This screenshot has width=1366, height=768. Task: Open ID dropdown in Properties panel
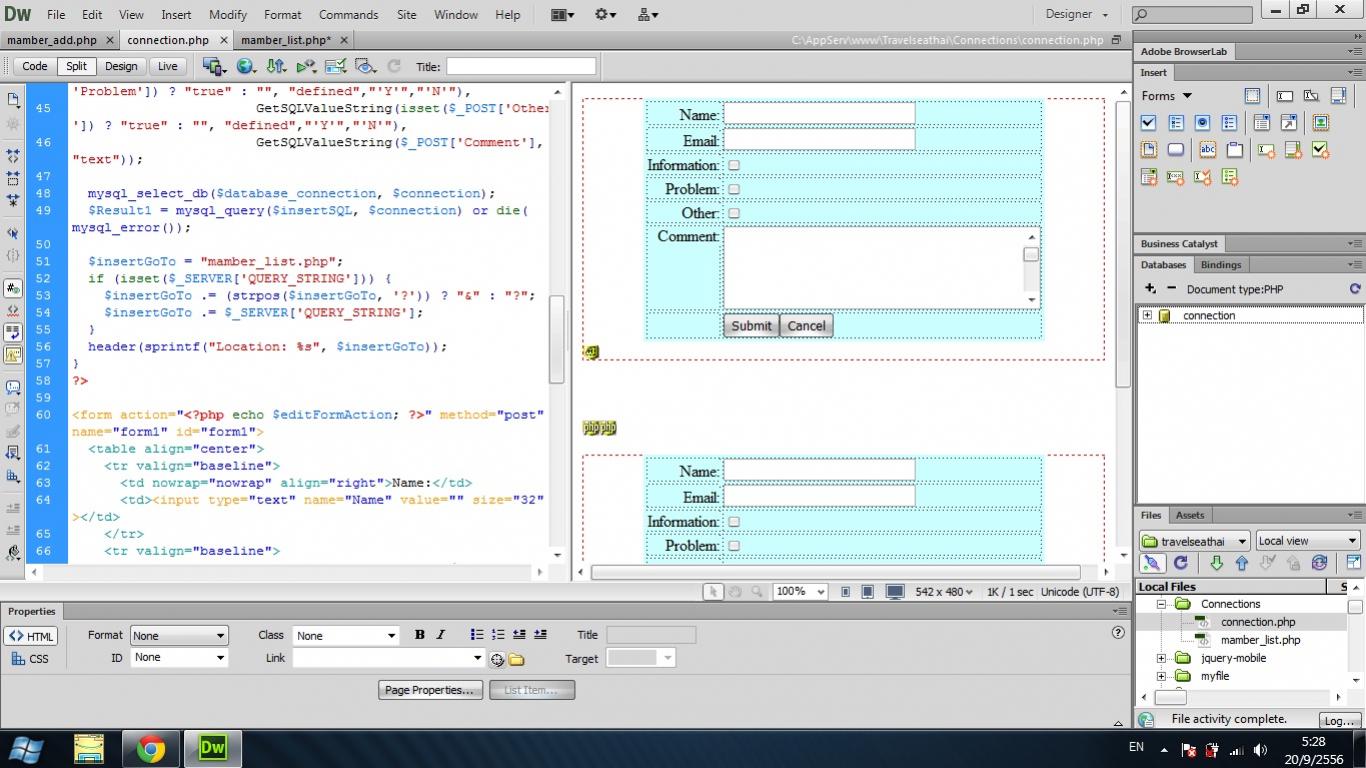[x=179, y=658]
